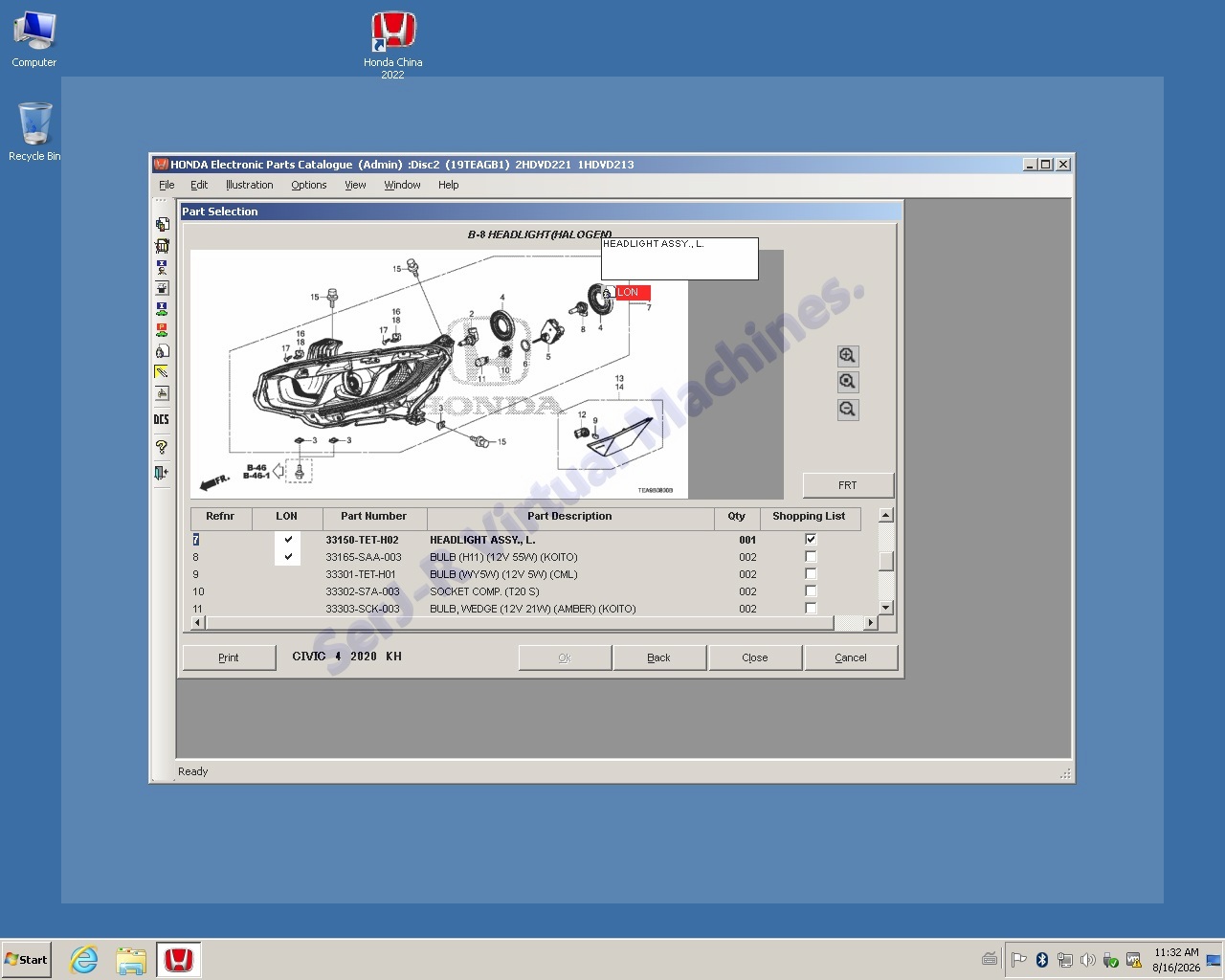1225x980 pixels.
Task: Click the middle magnifier icon to reset zoom
Action: click(848, 382)
